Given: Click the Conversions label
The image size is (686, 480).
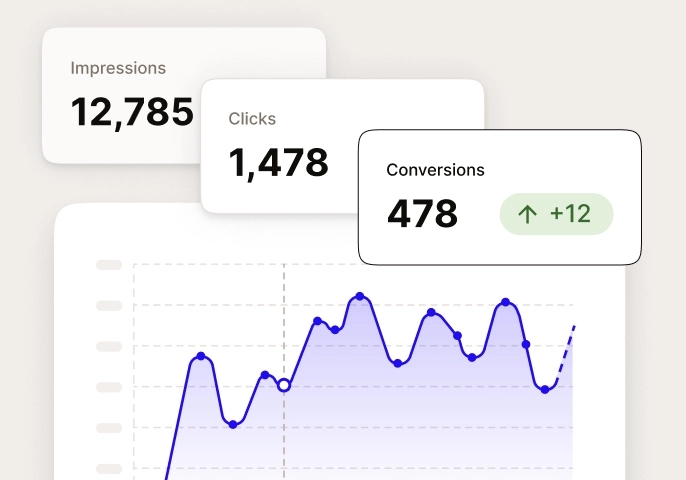Looking at the screenshot, I should point(435,170).
